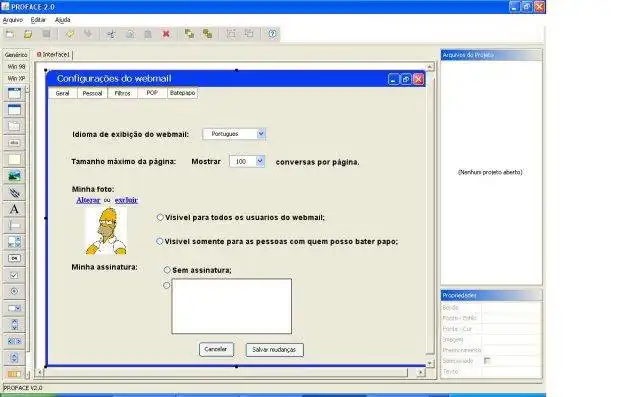
Task: Click the yellow undo toolbar icon
Action: click(70, 34)
